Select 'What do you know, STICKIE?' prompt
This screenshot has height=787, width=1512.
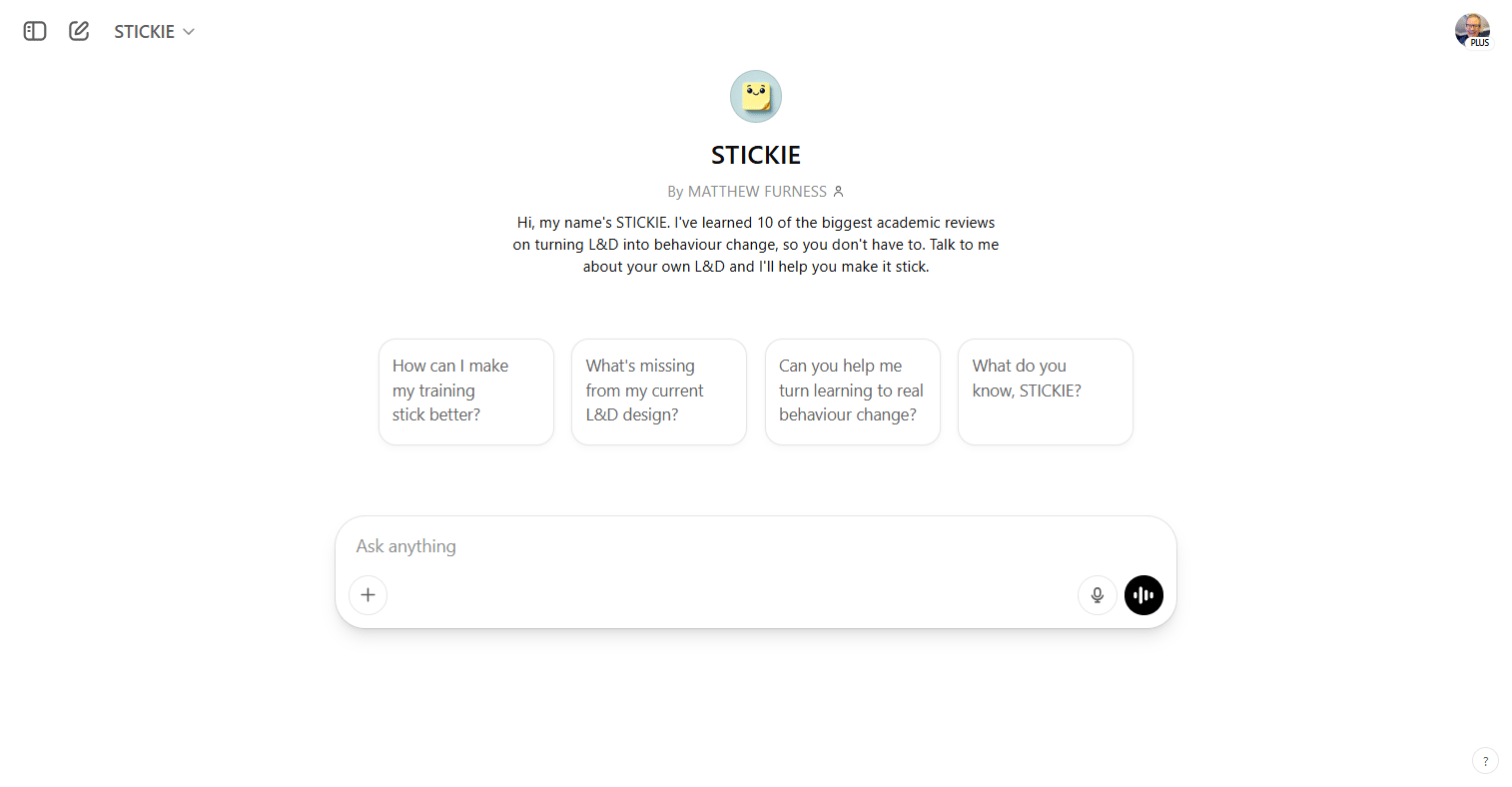tap(1046, 392)
